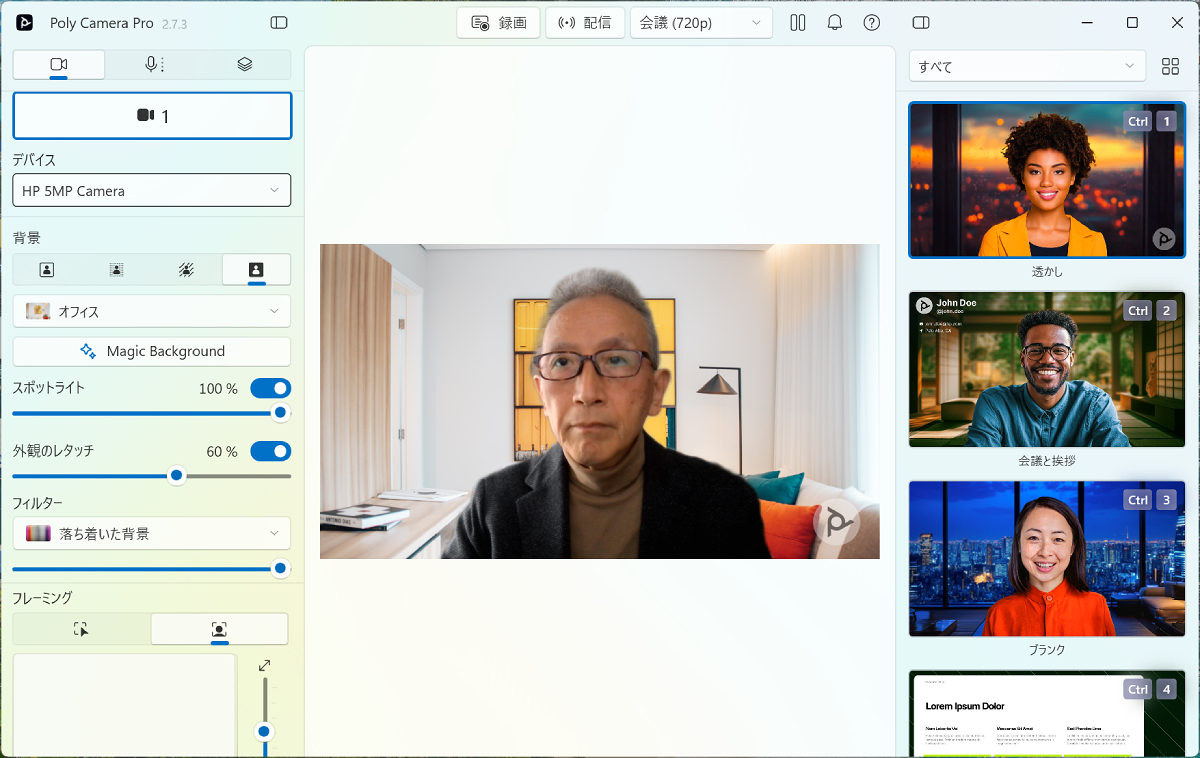Image resolution: width=1200 pixels, height=758 pixels.
Task: Toggle the left sidebar panel icon
Action: 279,22
